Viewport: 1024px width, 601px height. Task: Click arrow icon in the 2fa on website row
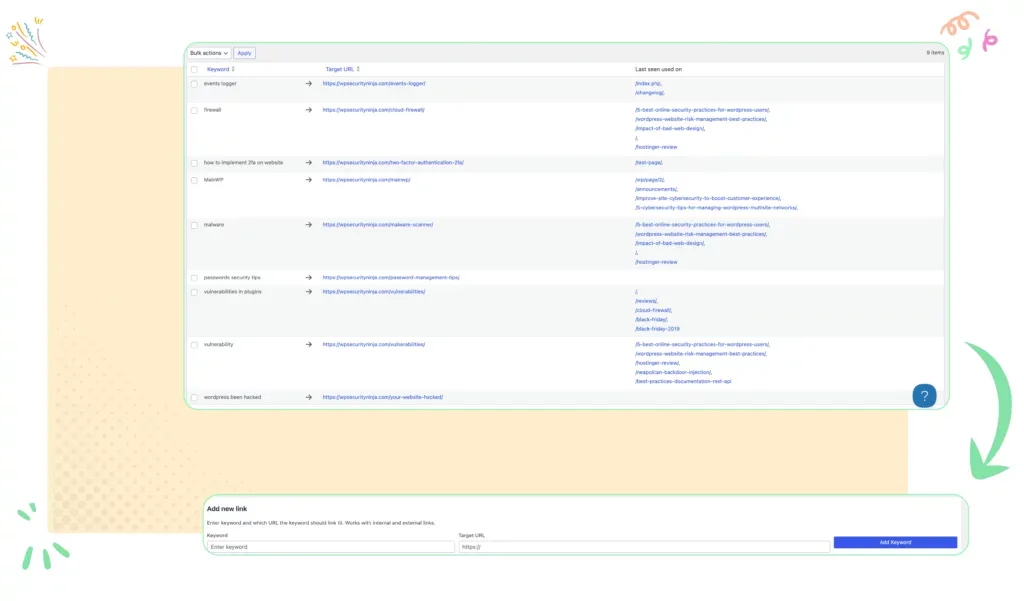308,163
